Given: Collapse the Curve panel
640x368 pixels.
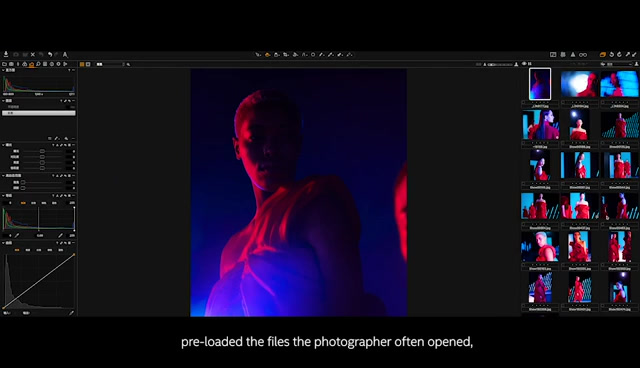Looking at the screenshot, I should pyautogui.click(x=3, y=243).
